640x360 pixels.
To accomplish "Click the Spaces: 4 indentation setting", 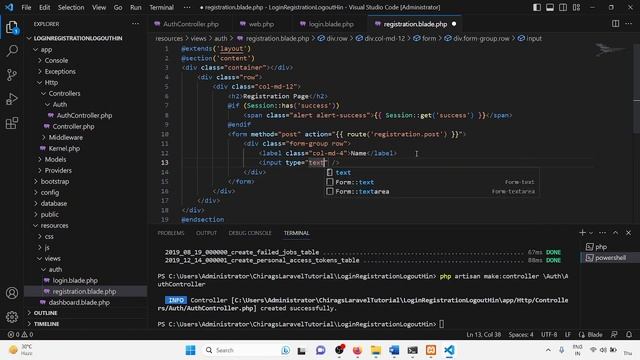I will [x=521, y=334].
